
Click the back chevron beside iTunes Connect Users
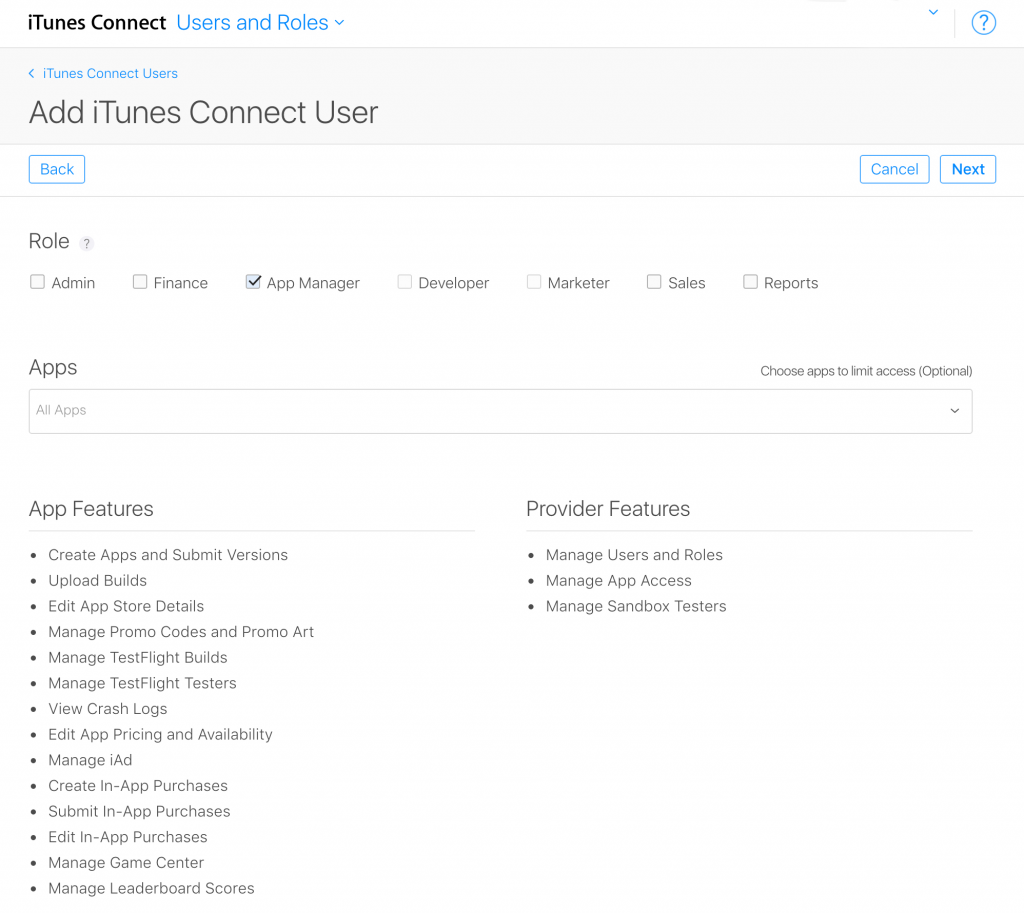pyautogui.click(x=31, y=73)
